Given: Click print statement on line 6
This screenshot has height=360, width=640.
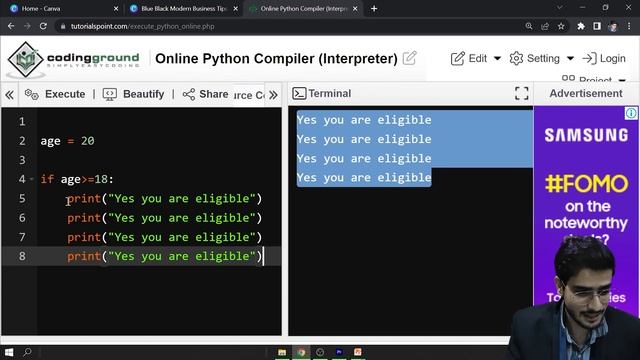Looking at the screenshot, I should [x=164, y=218].
